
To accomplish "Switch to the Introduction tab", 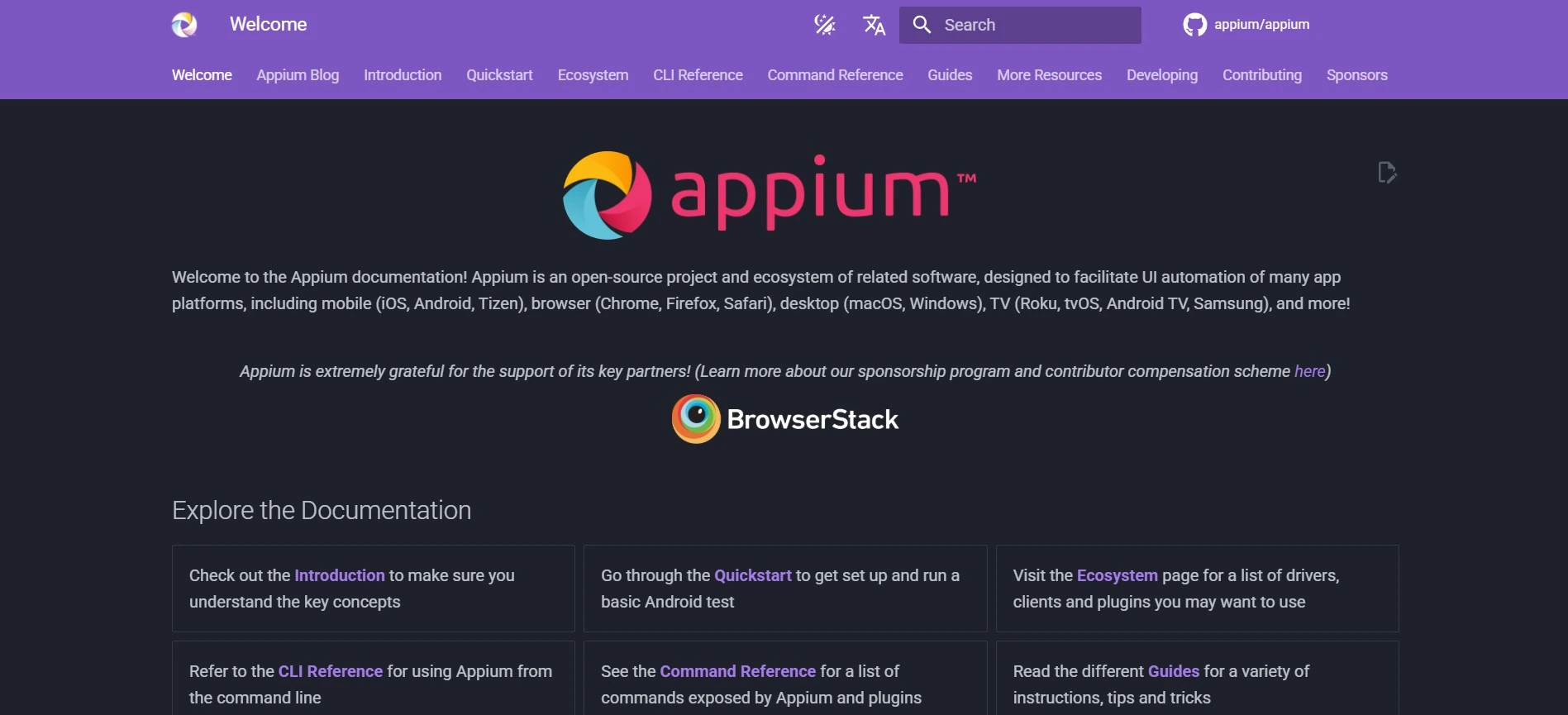I will pyautogui.click(x=403, y=75).
